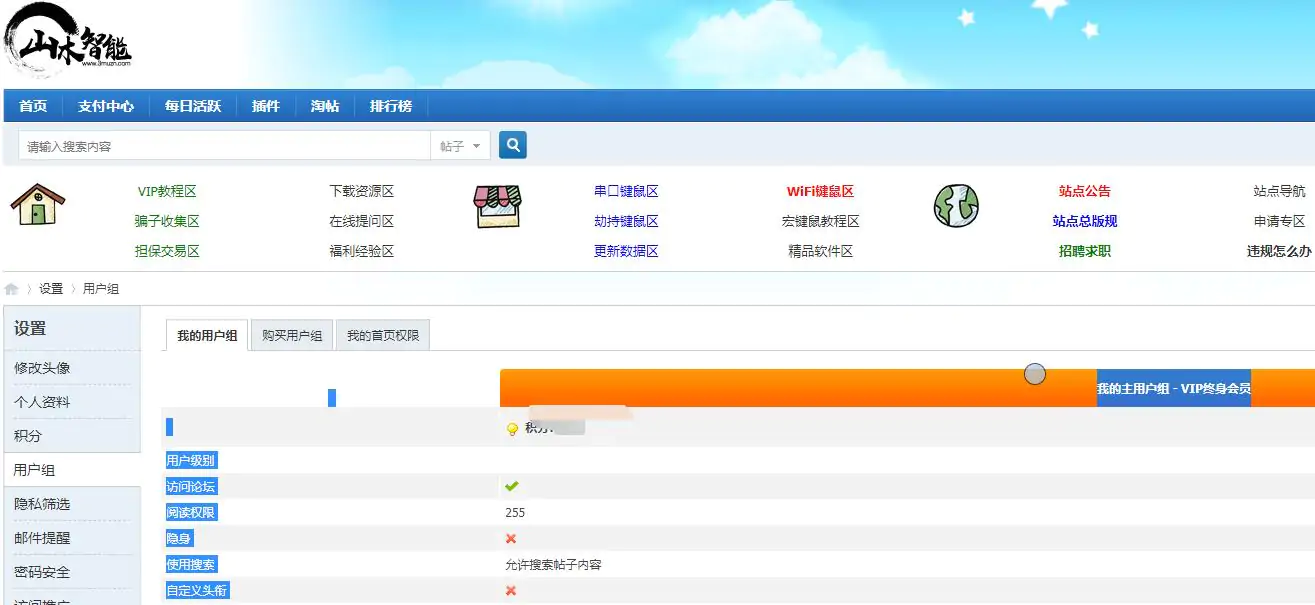Open 支付中心 in the navigation bar

[x=106, y=106]
